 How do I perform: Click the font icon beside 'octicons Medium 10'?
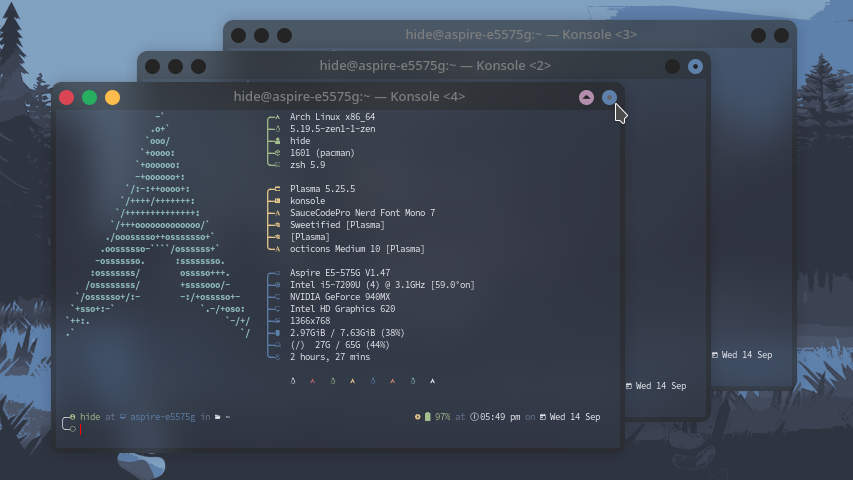pyautogui.click(x=277, y=249)
